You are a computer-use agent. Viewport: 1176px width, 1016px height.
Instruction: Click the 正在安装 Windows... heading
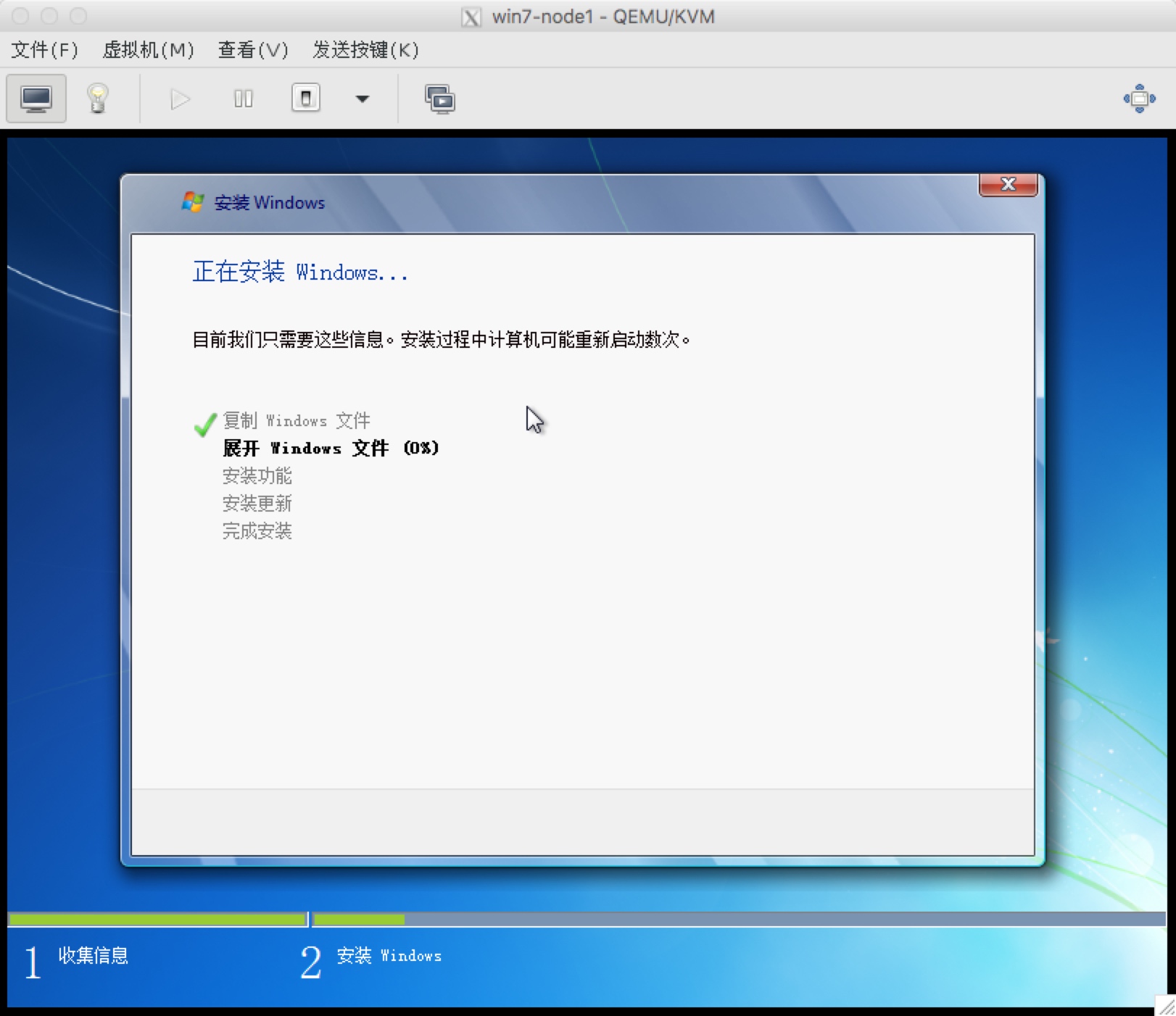(300, 272)
